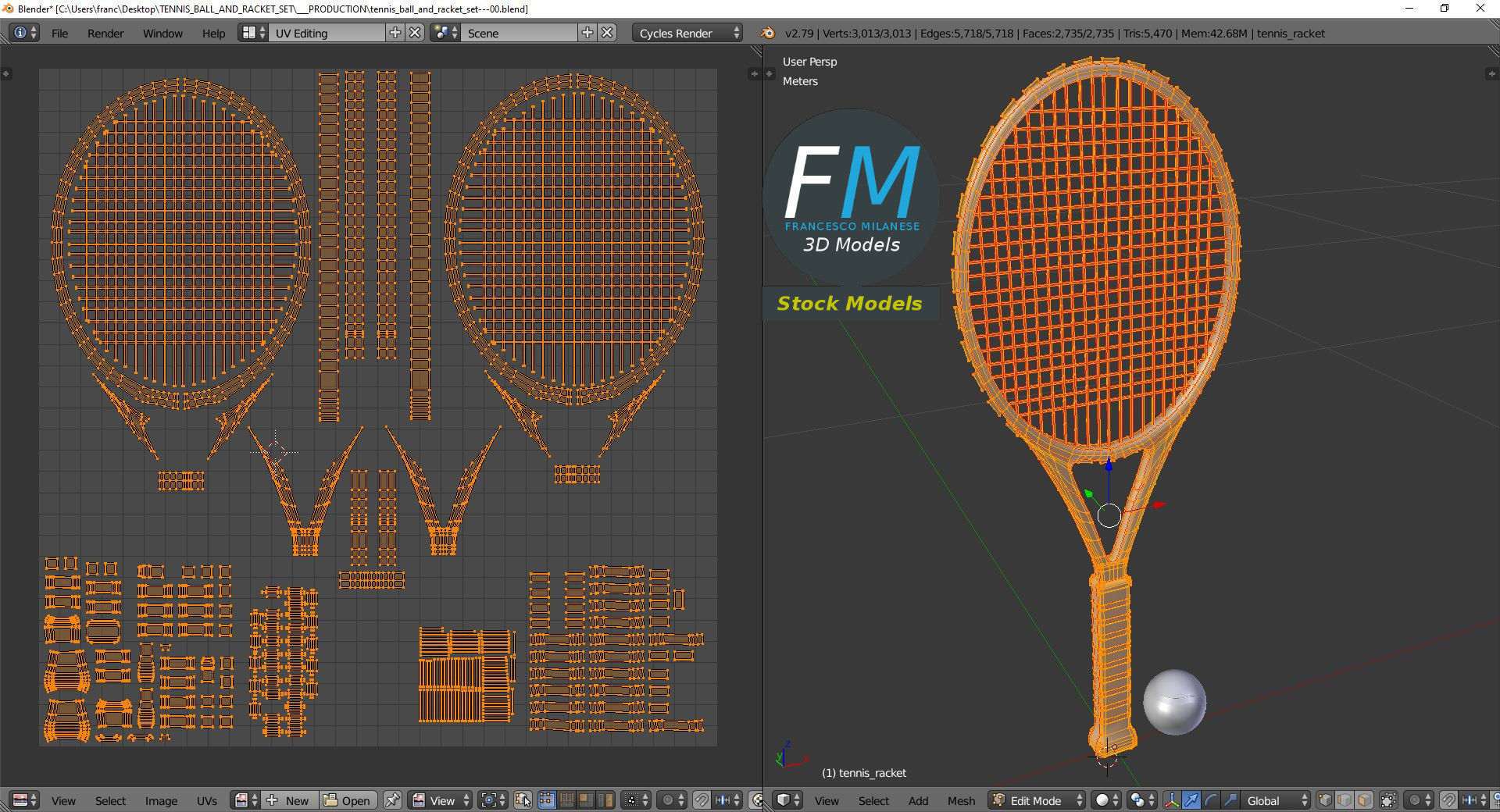Viewport: 1500px width, 812px height.
Task: Select mesh vertex select mode
Action: pyautogui.click(x=1325, y=800)
